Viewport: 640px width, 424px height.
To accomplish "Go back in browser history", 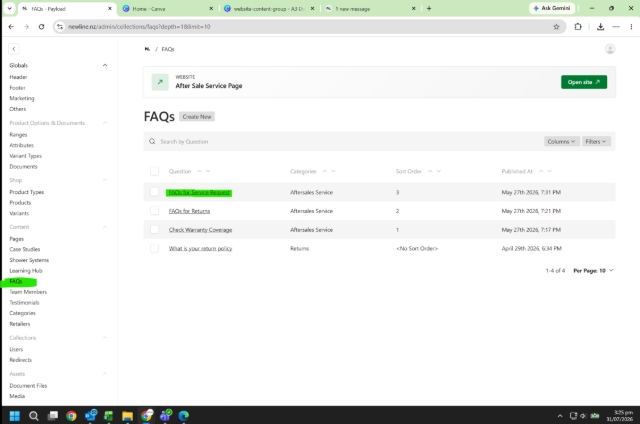I will [x=11, y=27].
